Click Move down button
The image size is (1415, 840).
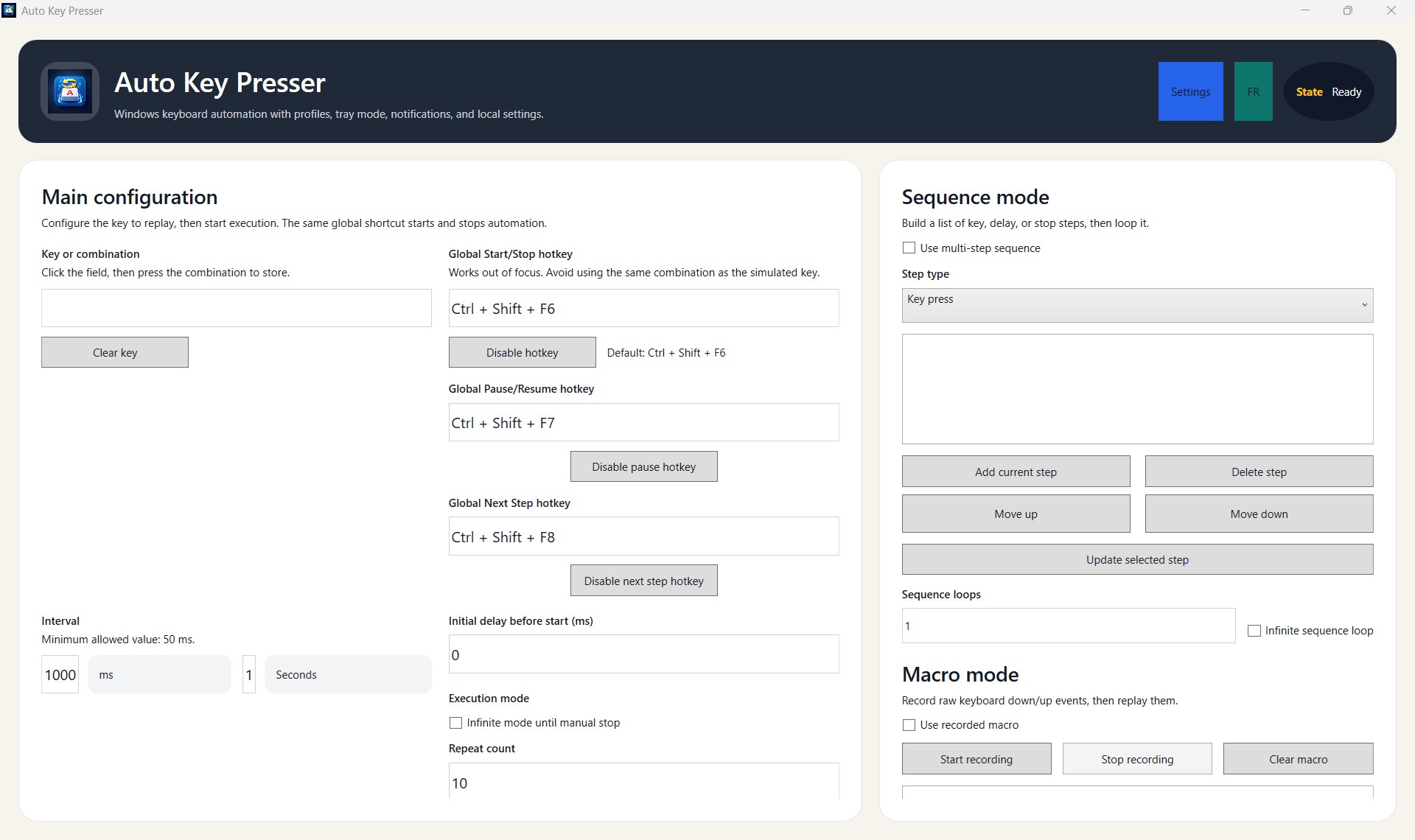click(x=1259, y=514)
